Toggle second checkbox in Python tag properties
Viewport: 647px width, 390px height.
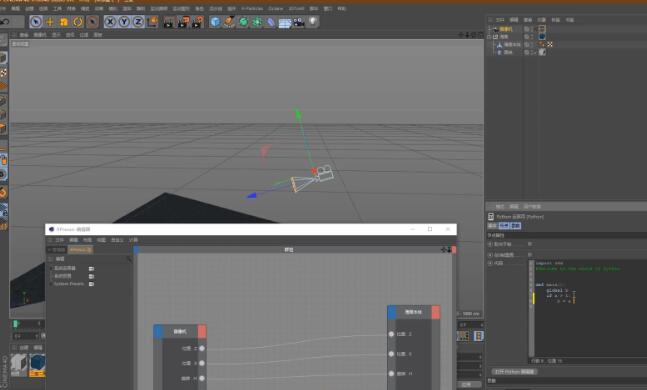coord(530,255)
